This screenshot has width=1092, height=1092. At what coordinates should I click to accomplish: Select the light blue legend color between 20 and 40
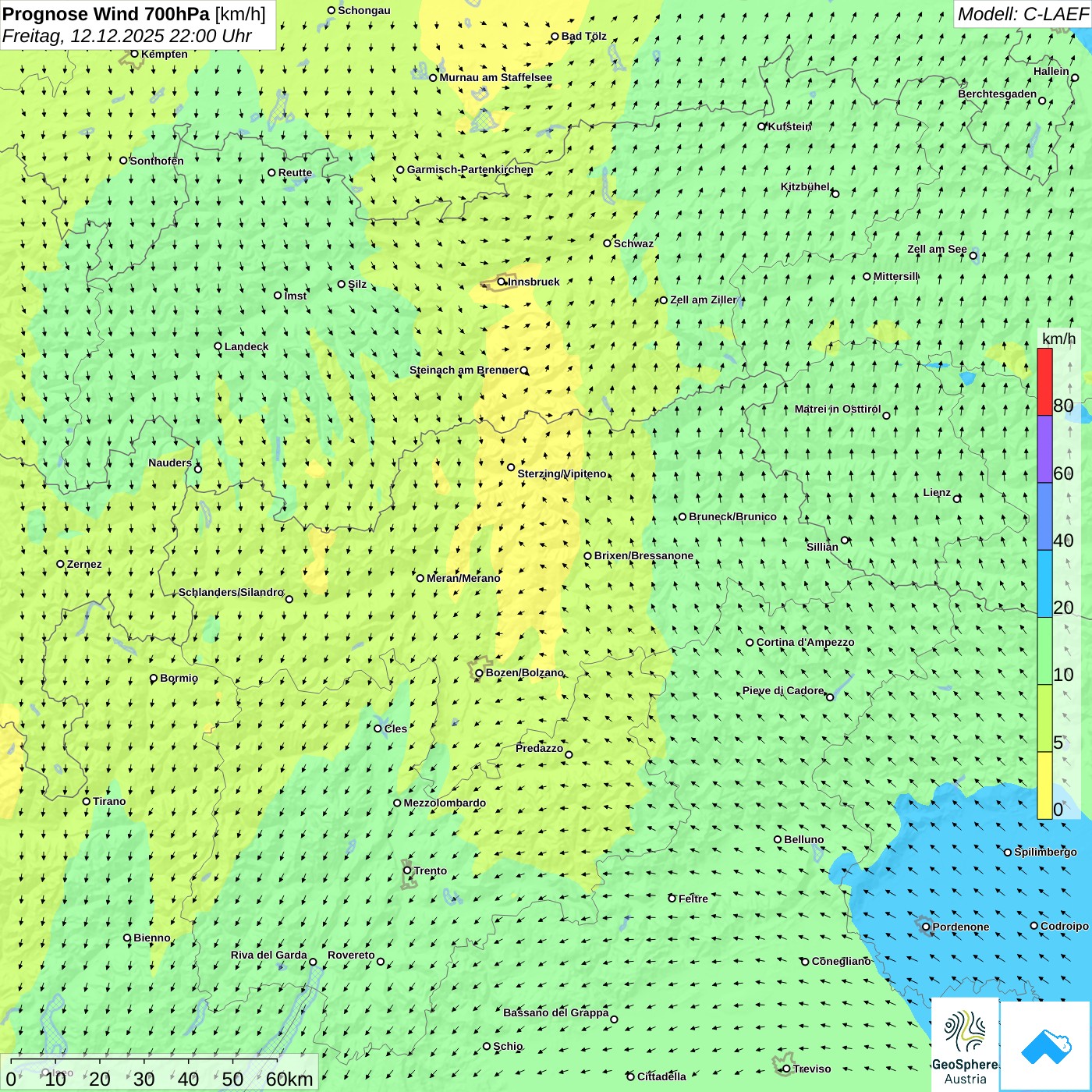click(1044, 584)
